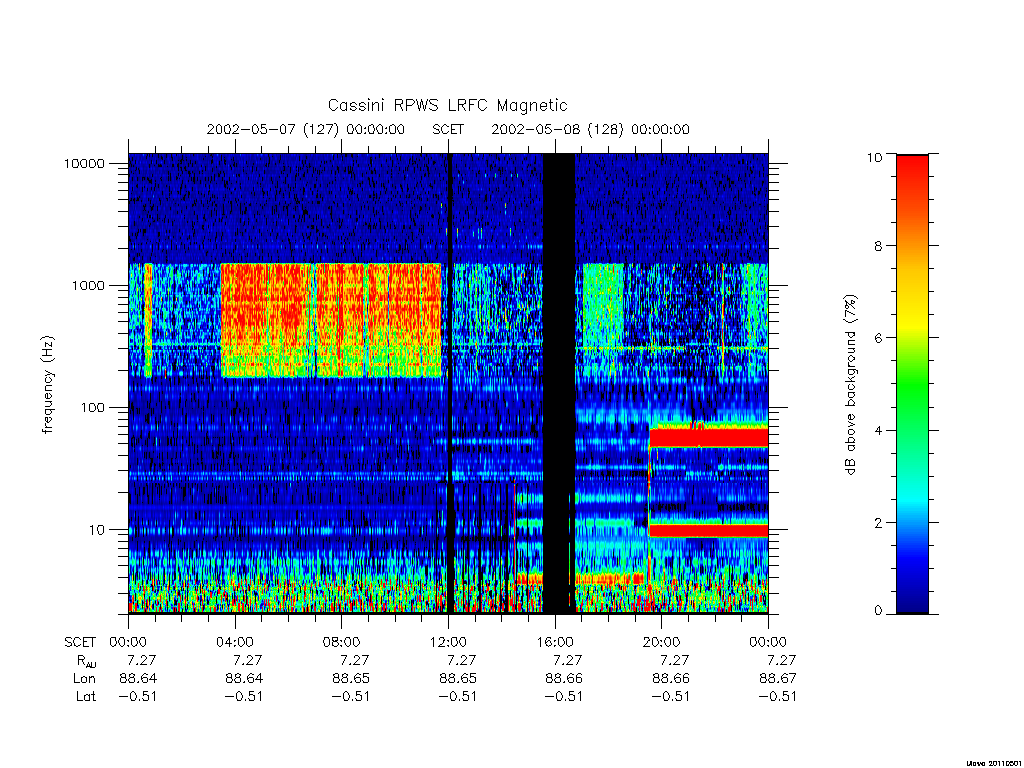Select the 'frequency (Hz)' axis label

point(48,385)
